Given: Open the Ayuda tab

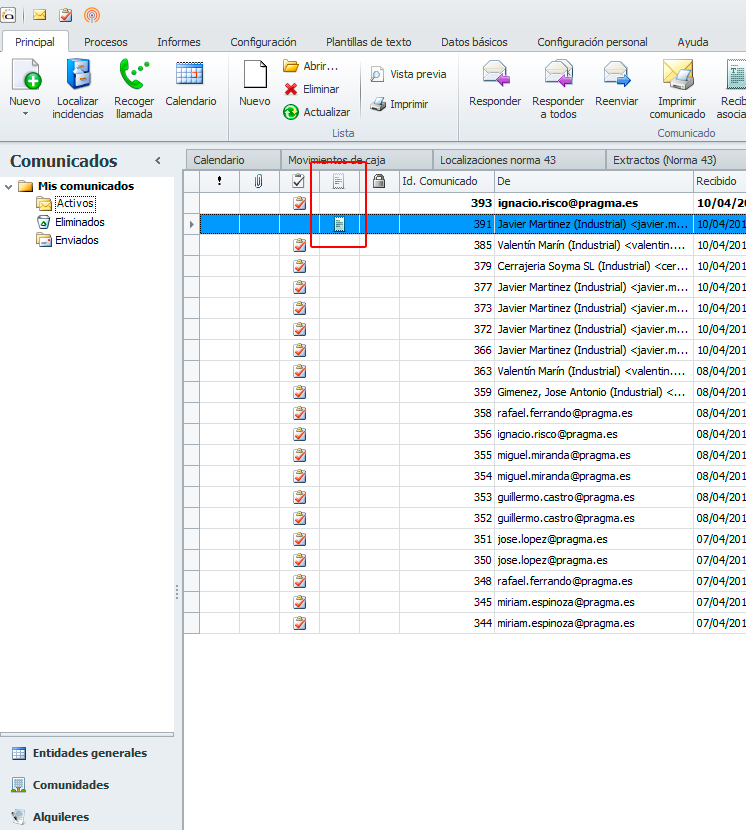Looking at the screenshot, I should point(693,42).
